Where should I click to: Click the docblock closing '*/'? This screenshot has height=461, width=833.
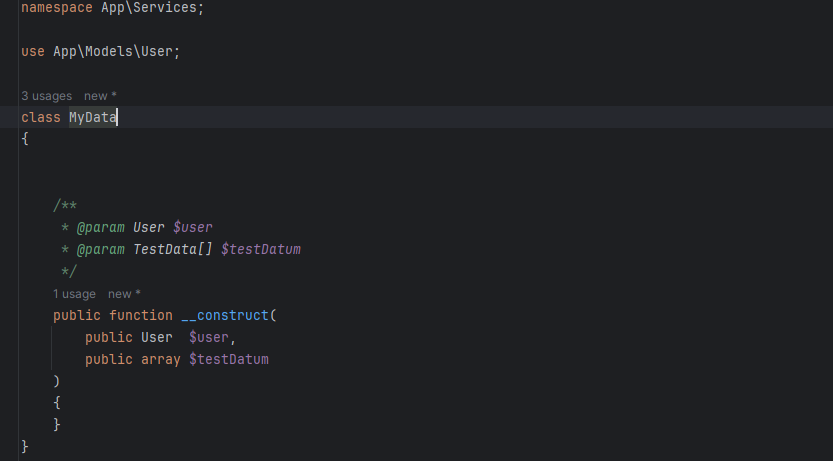click(69, 271)
